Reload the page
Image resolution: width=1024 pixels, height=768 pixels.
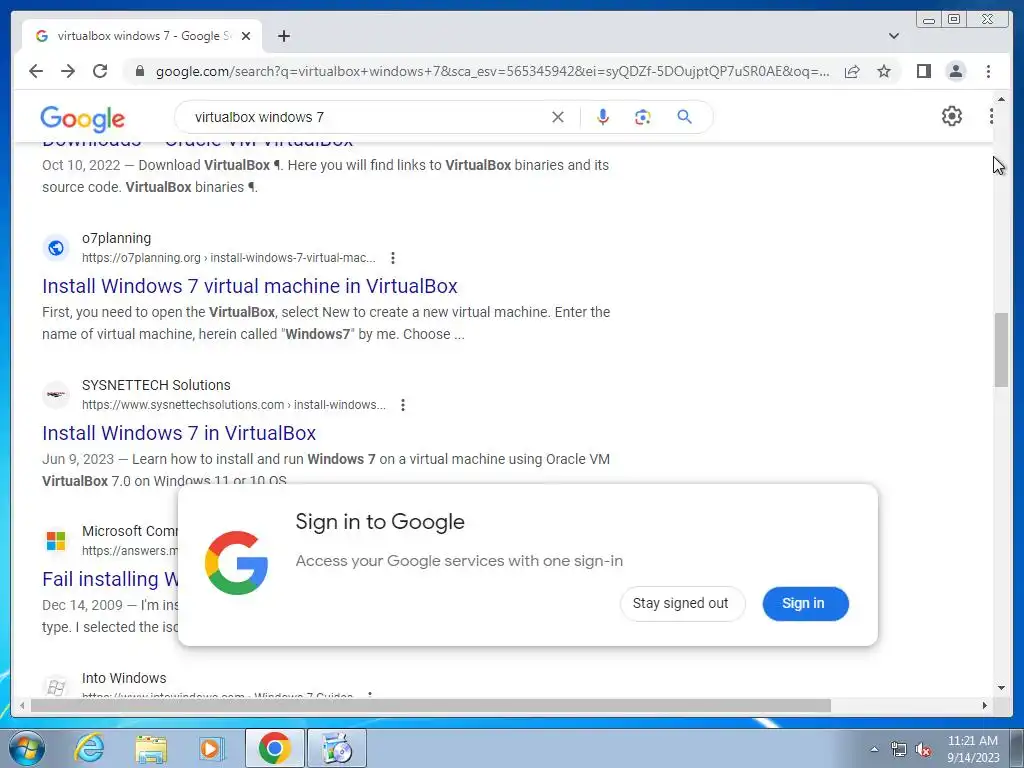pos(100,71)
